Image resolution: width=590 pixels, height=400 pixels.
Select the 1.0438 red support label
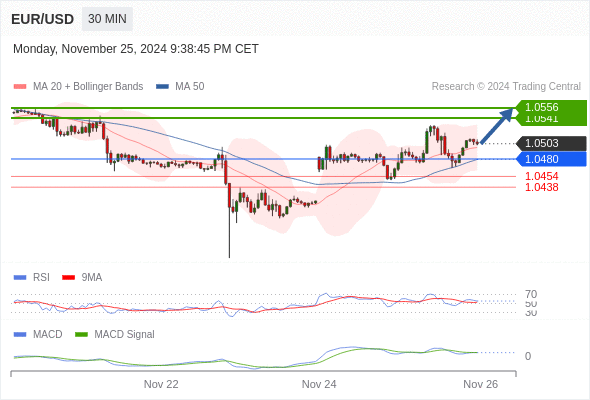[x=541, y=187]
